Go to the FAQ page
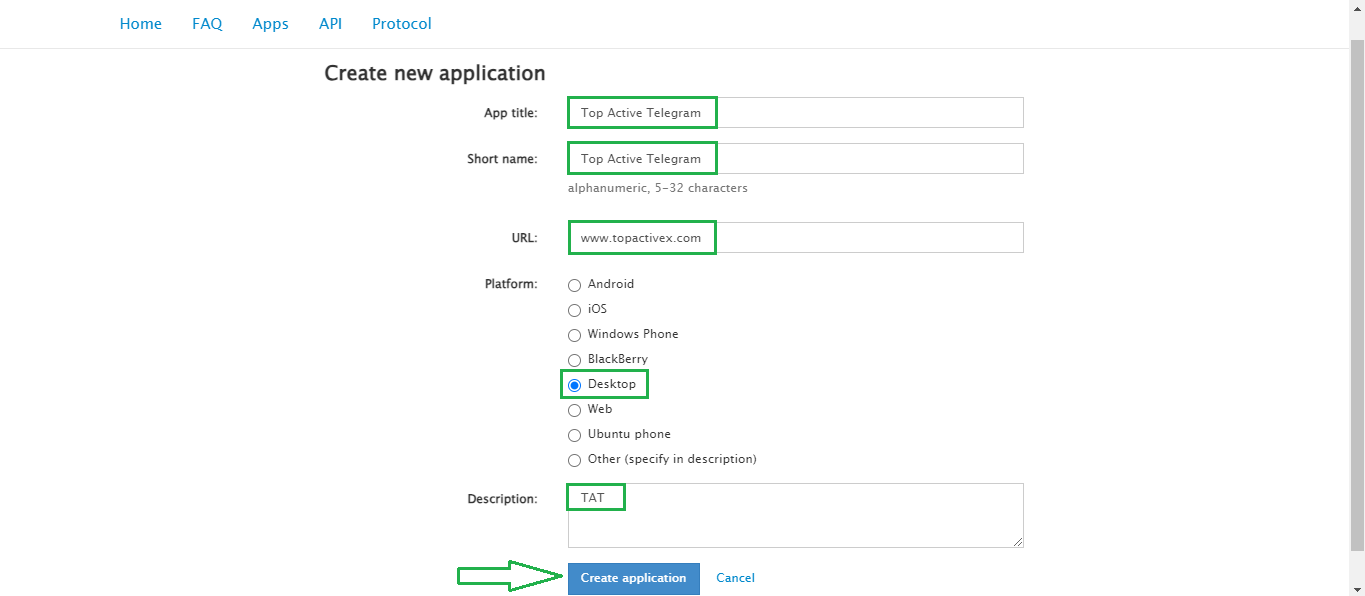 [x=207, y=24]
